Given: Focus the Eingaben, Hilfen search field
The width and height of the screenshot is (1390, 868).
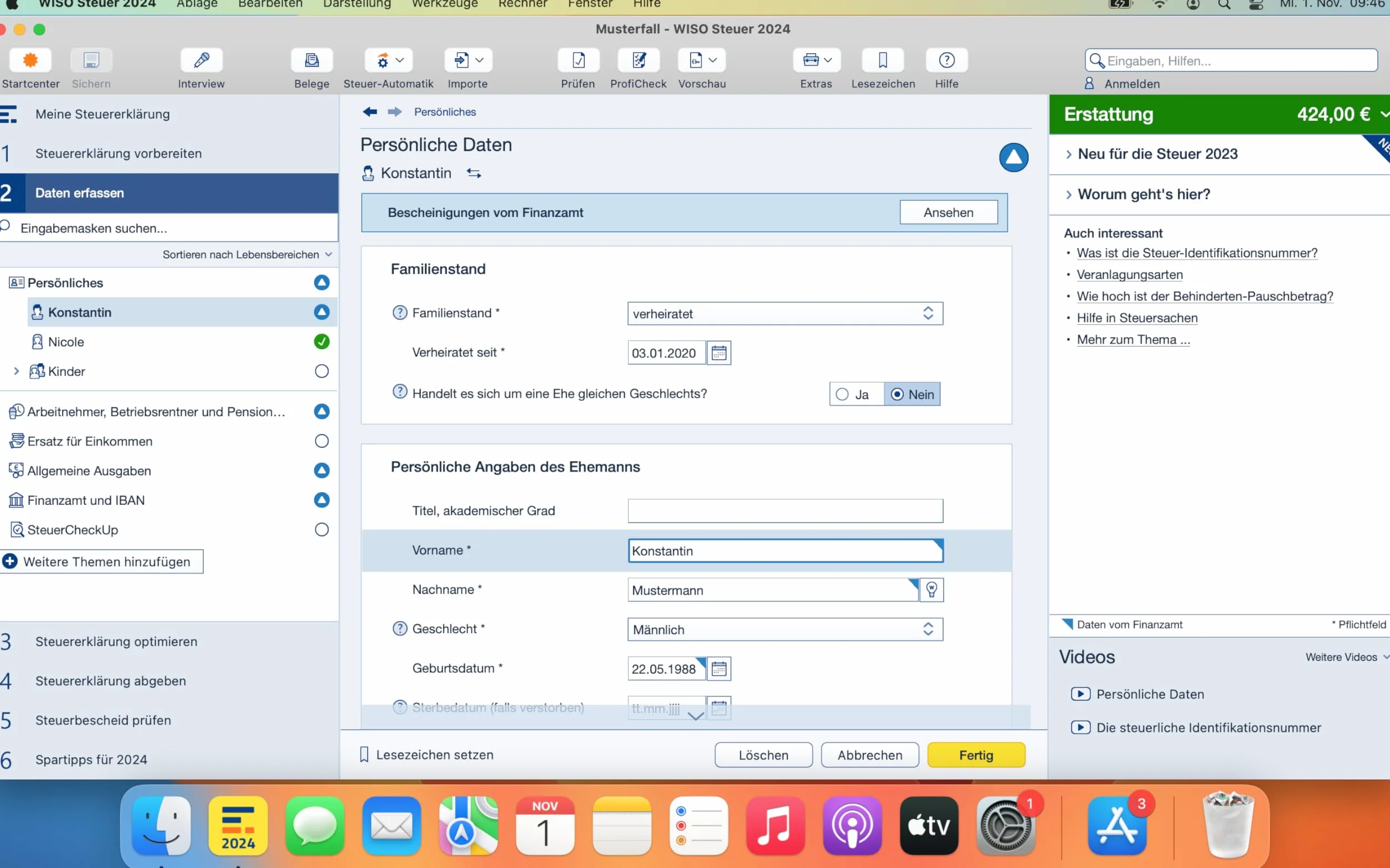Looking at the screenshot, I should pyautogui.click(x=1231, y=60).
